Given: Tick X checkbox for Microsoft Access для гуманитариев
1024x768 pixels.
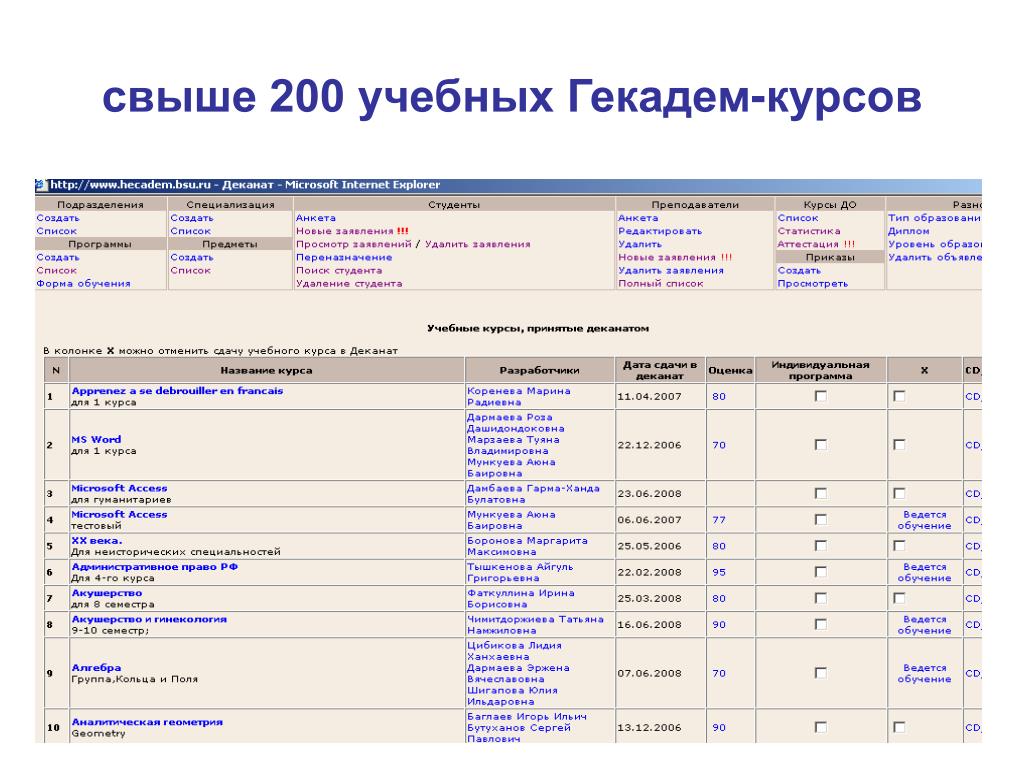Looking at the screenshot, I should [899, 494].
